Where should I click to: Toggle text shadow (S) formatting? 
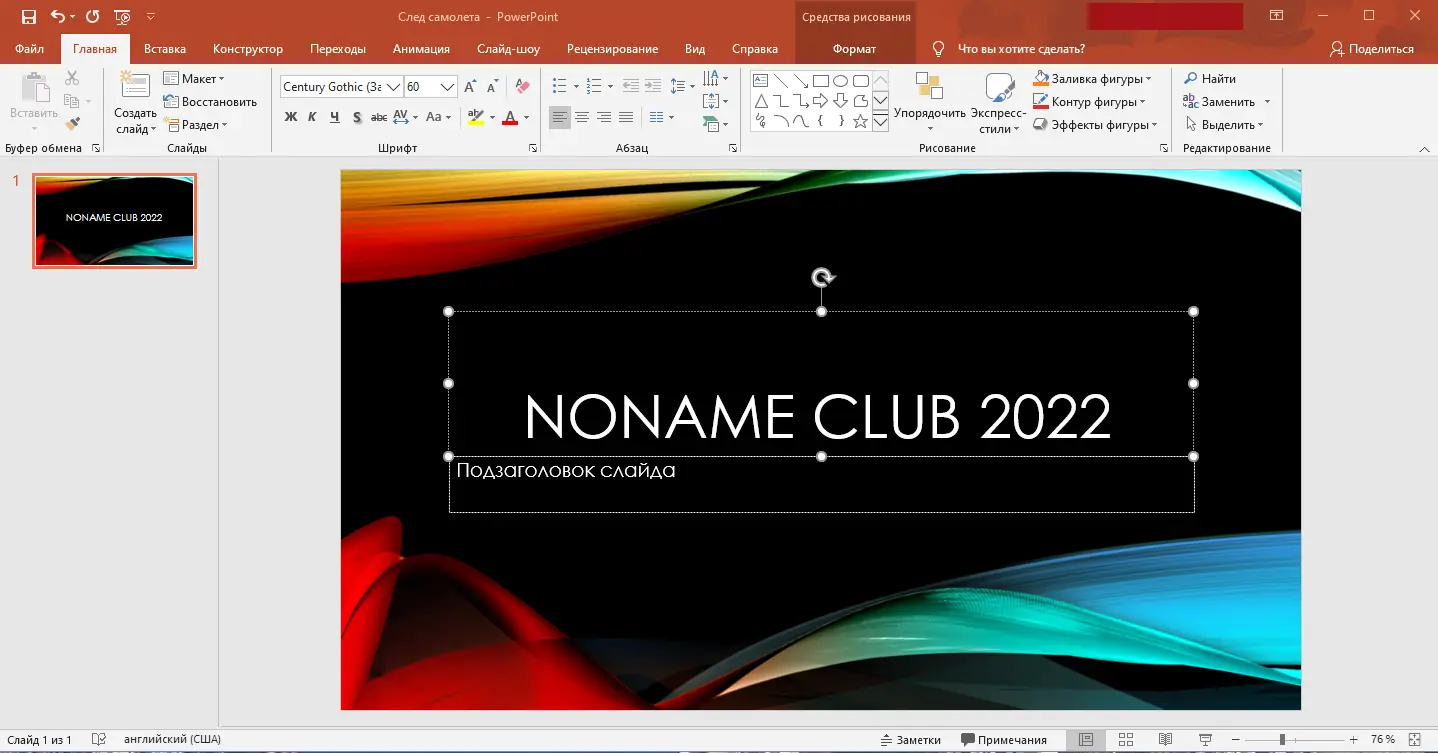(x=357, y=117)
